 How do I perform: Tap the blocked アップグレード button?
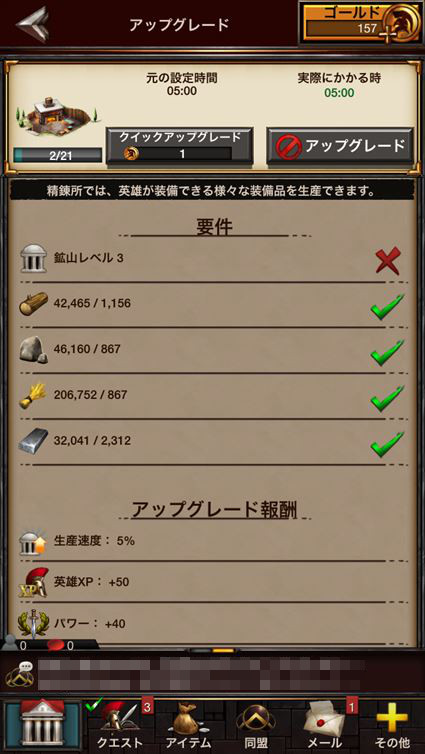[340, 146]
